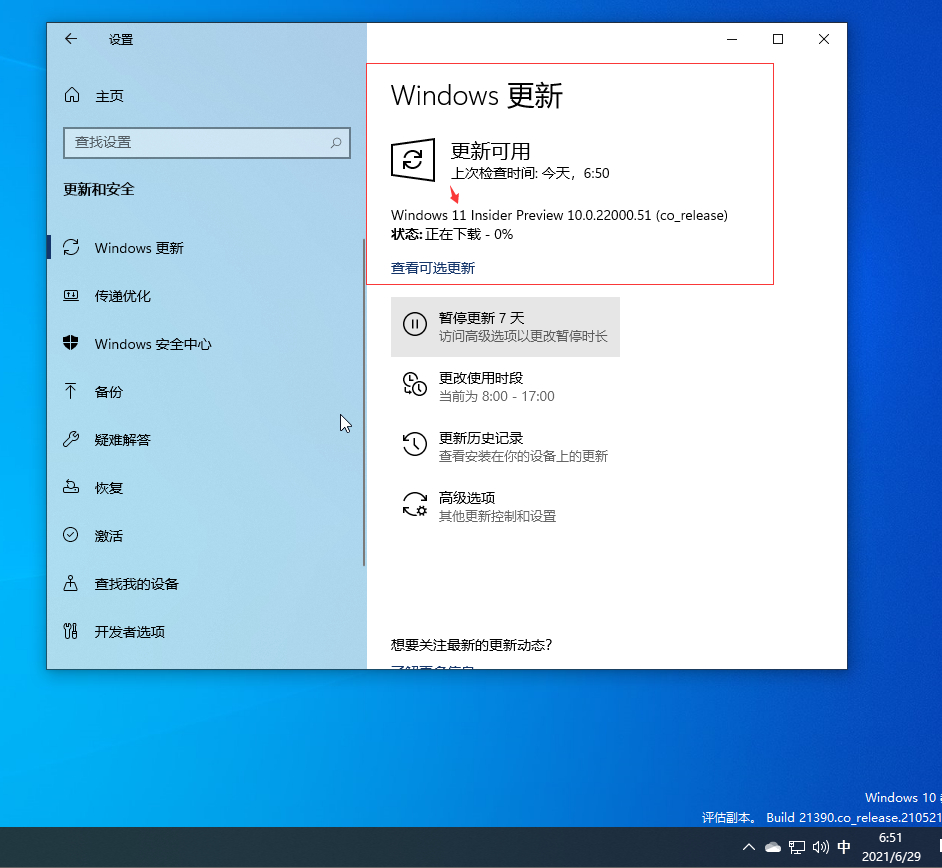Click the 激活 checkmark circle icon

pyautogui.click(x=71, y=535)
